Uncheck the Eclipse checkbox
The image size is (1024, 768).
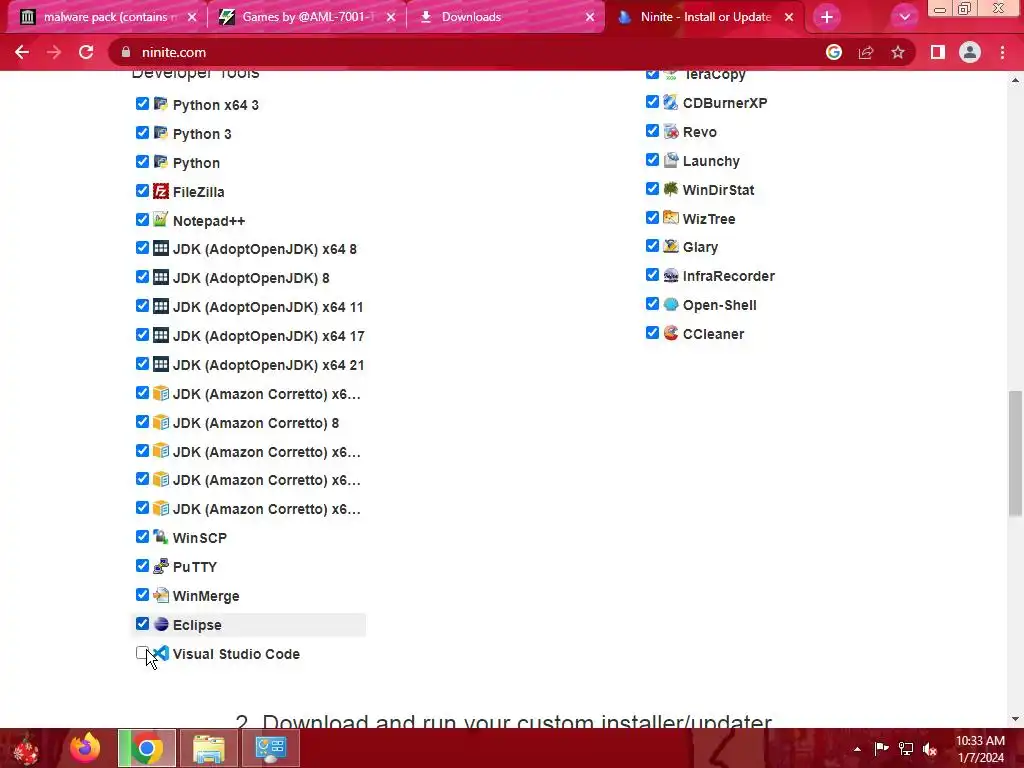(x=142, y=624)
